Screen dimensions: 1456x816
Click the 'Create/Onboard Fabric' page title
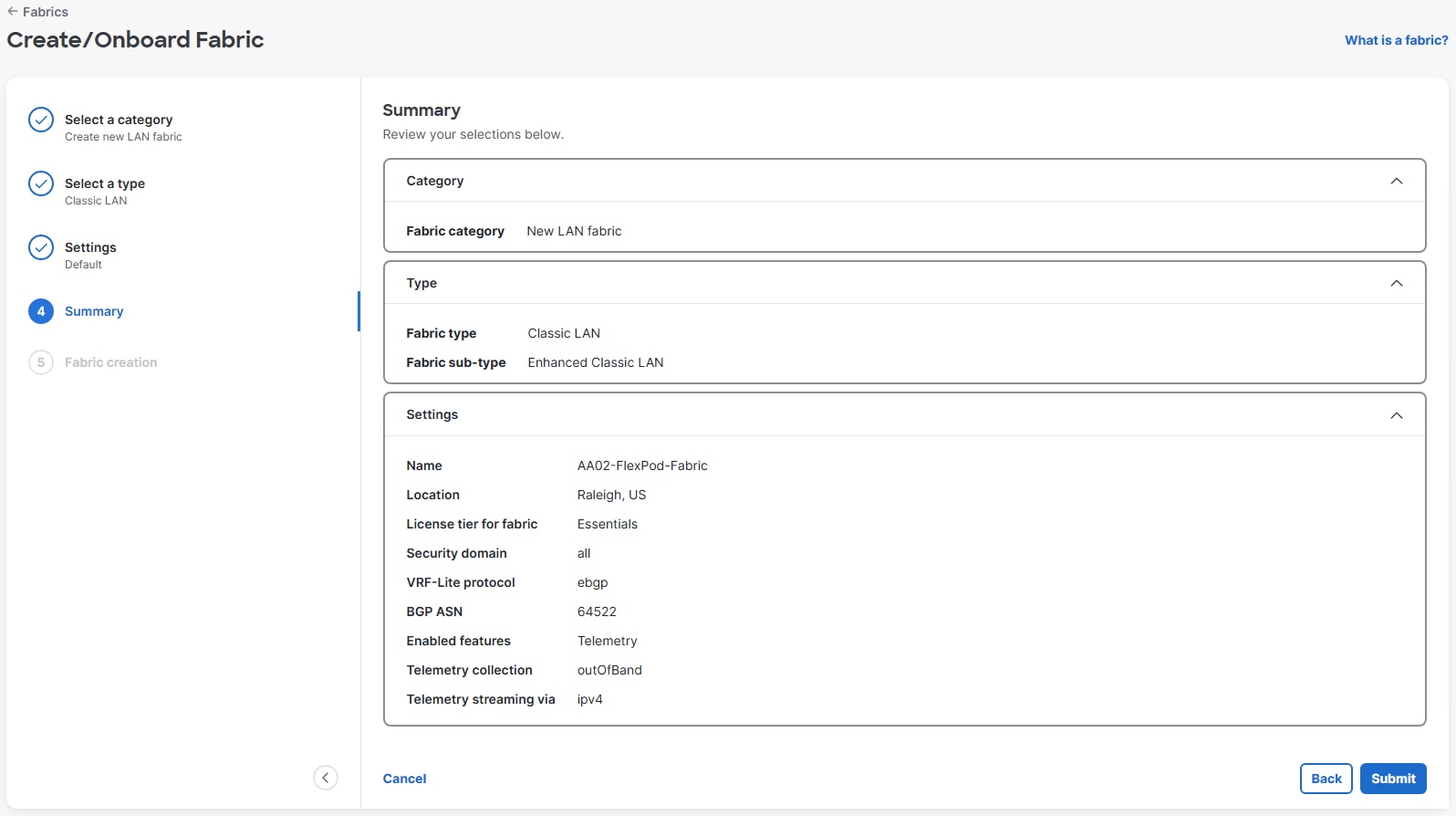click(135, 39)
